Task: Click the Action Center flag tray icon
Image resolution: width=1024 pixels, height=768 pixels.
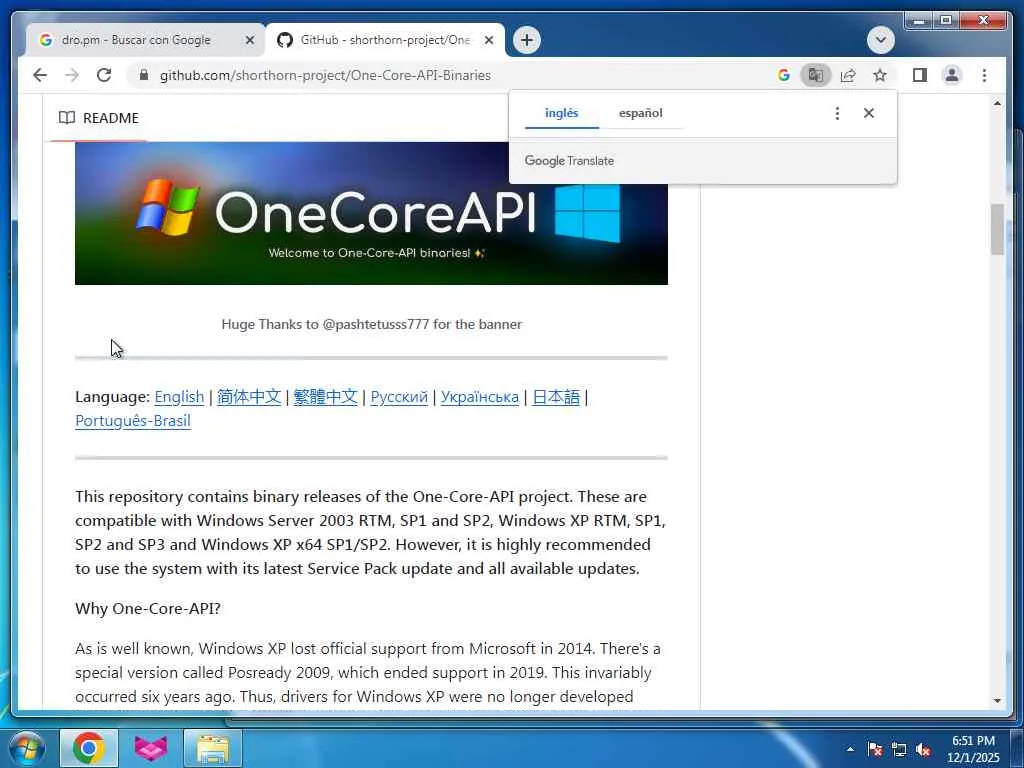Action: click(x=875, y=749)
